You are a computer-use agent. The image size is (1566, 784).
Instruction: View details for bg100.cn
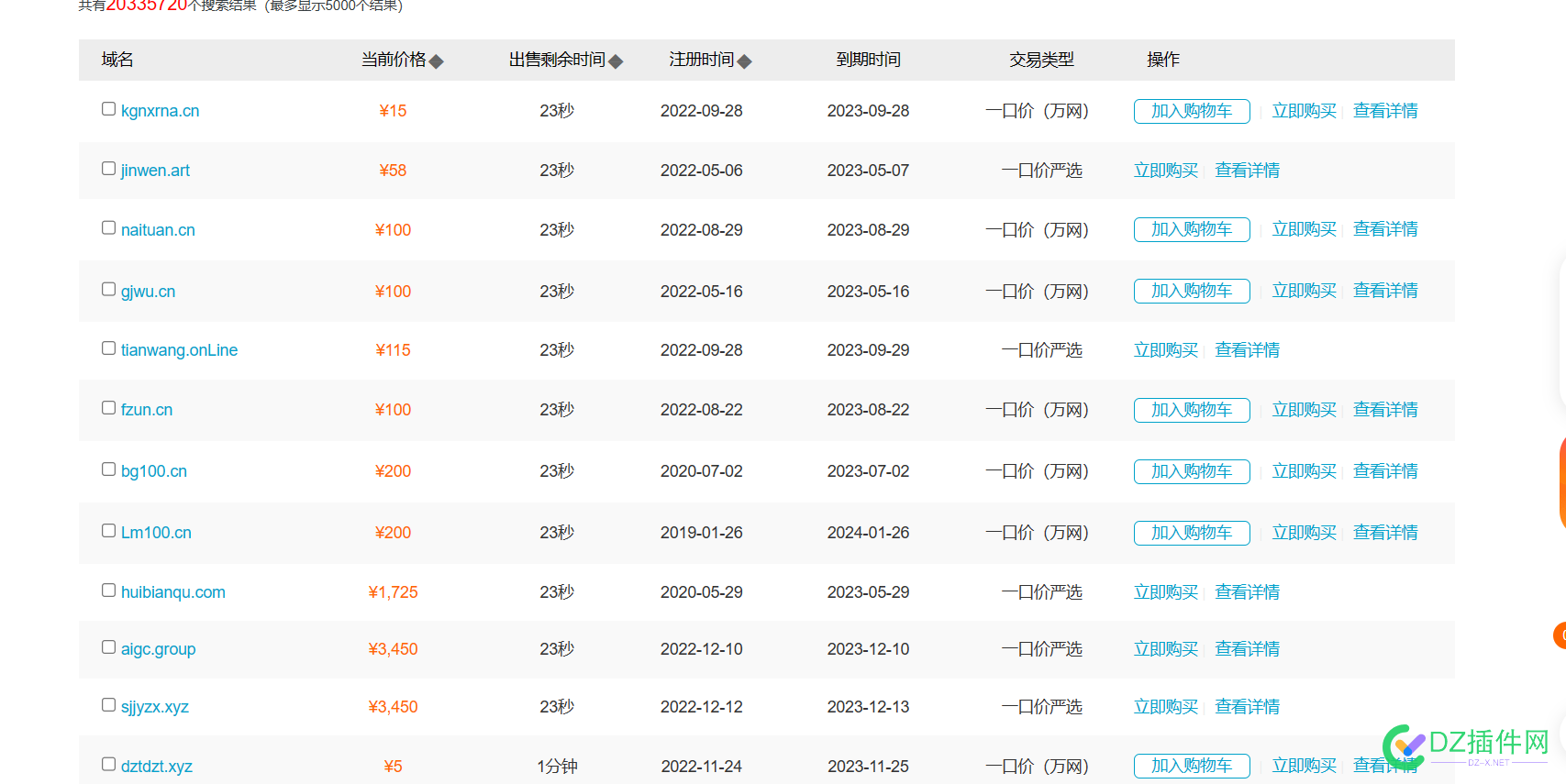tap(1385, 471)
